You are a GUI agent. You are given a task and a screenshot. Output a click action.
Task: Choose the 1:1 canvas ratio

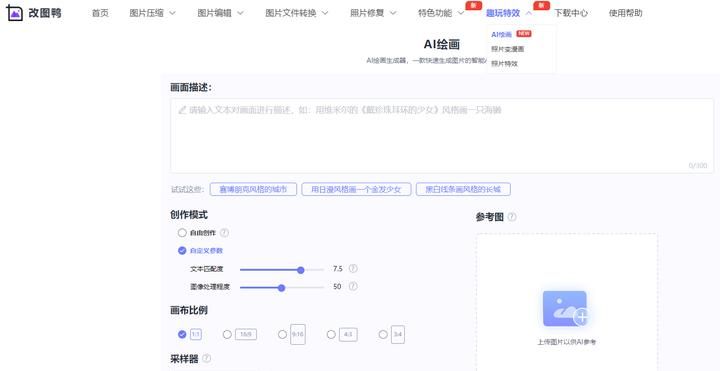click(x=182, y=335)
